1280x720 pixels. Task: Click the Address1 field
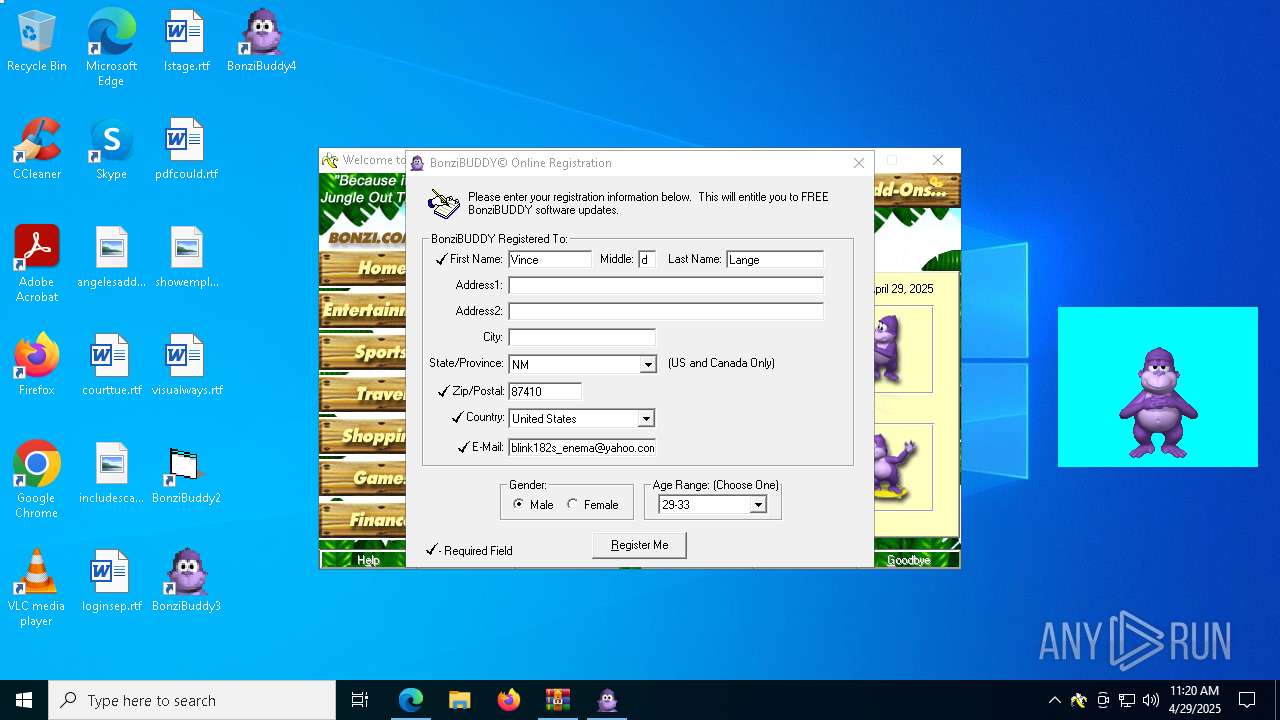[666, 285]
